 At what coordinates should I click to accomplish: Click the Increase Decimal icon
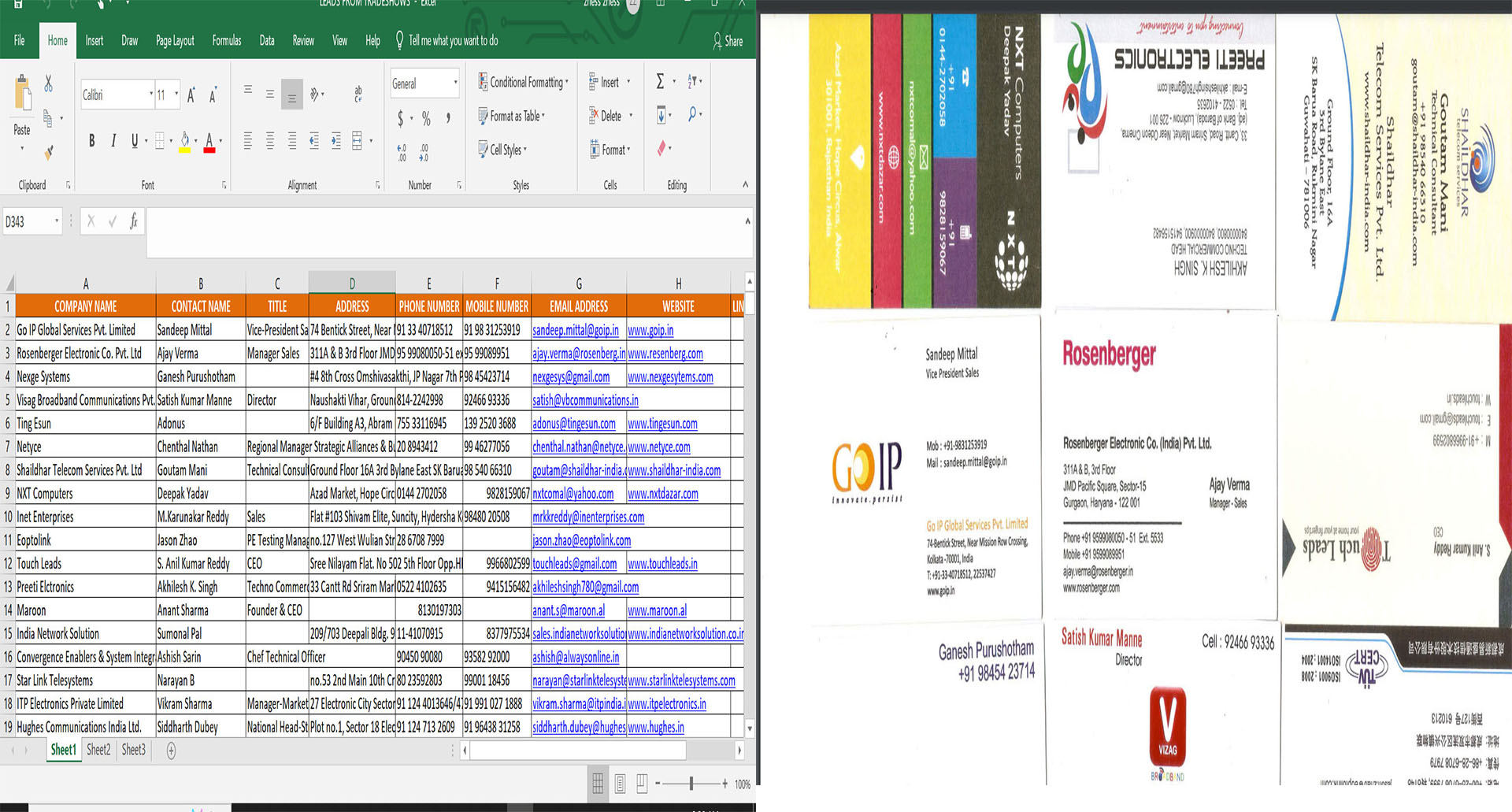402,152
